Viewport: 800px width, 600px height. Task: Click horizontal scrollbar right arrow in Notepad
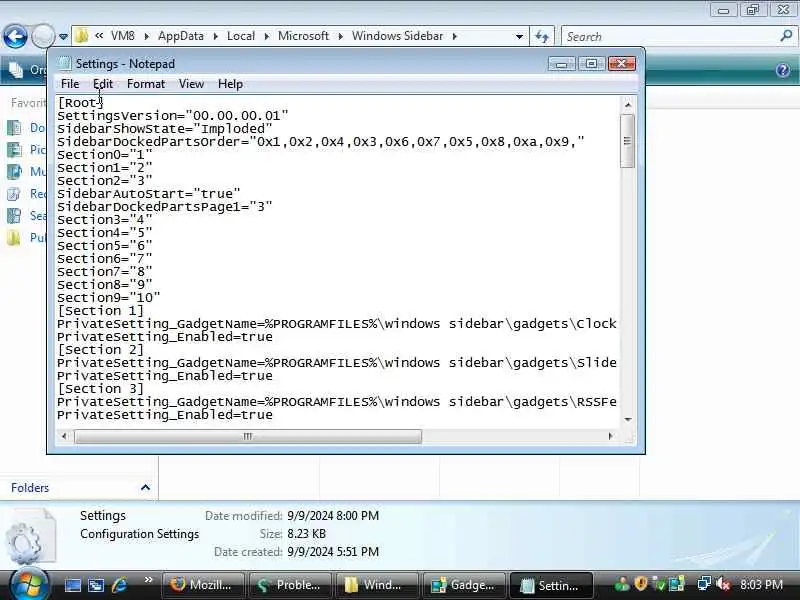[x=610, y=436]
